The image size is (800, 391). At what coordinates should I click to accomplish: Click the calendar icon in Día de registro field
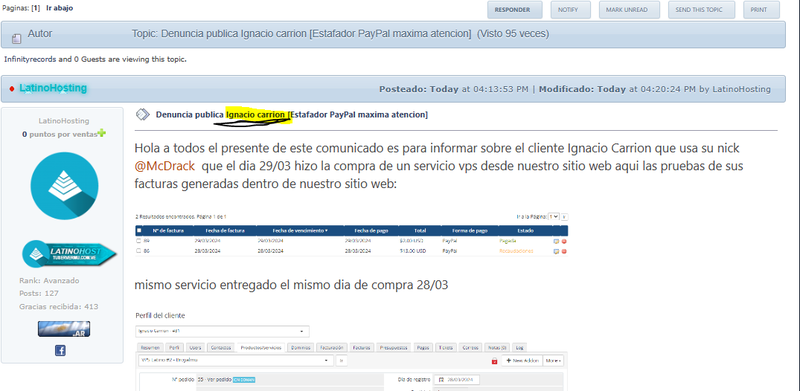pos(441,380)
